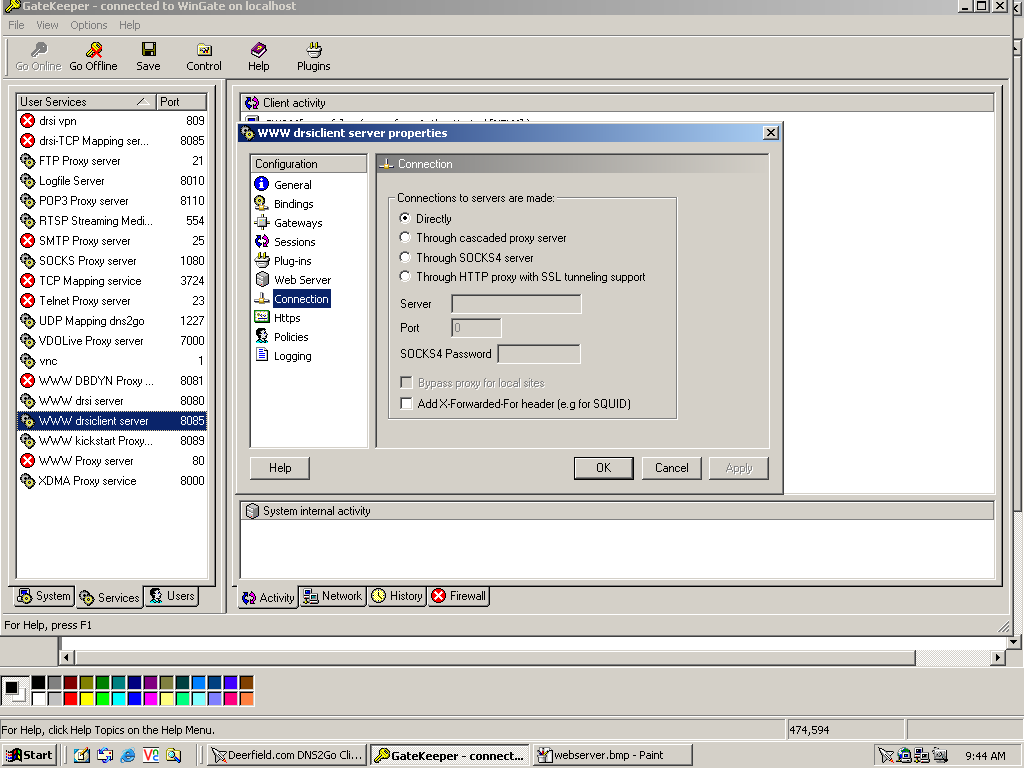Select Through HTTP proxy with SSL tunneling
Image resolution: width=1024 pixels, height=768 pixels.
(x=405, y=276)
